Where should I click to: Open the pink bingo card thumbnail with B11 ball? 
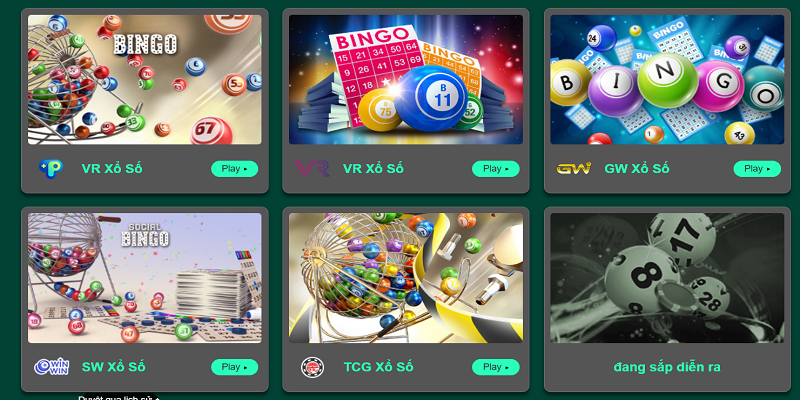click(x=406, y=80)
